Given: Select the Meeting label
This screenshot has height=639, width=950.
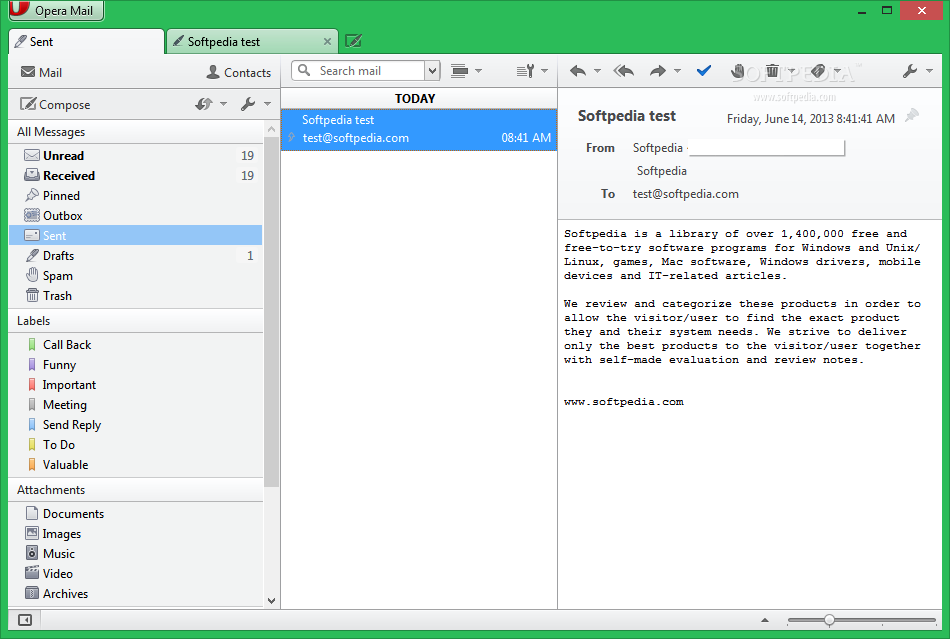Looking at the screenshot, I should (136, 405).
